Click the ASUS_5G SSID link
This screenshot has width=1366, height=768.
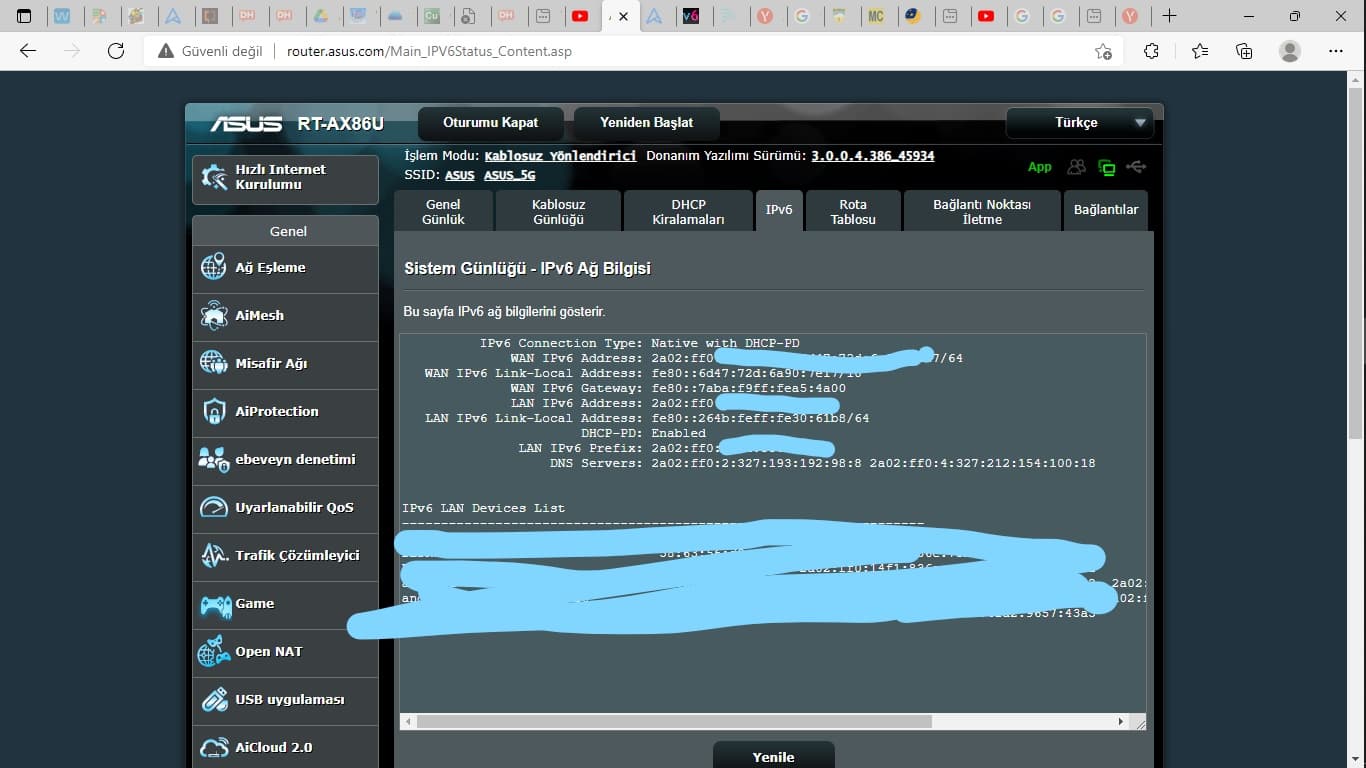pos(510,175)
